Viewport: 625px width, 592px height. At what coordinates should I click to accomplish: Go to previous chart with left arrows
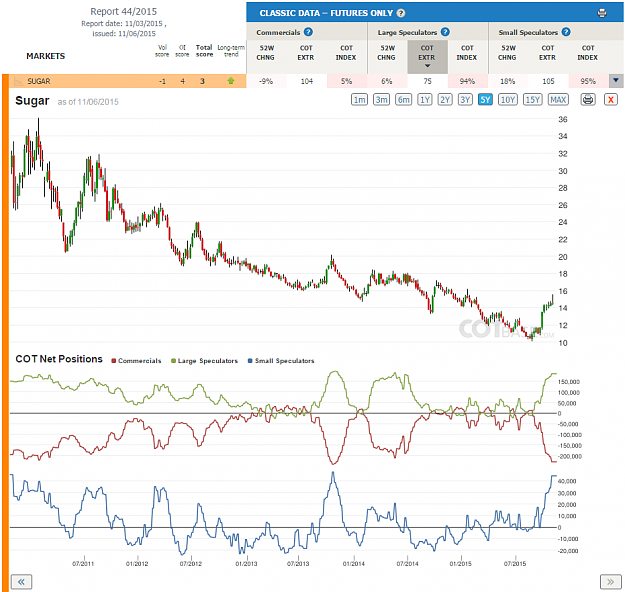21,582
